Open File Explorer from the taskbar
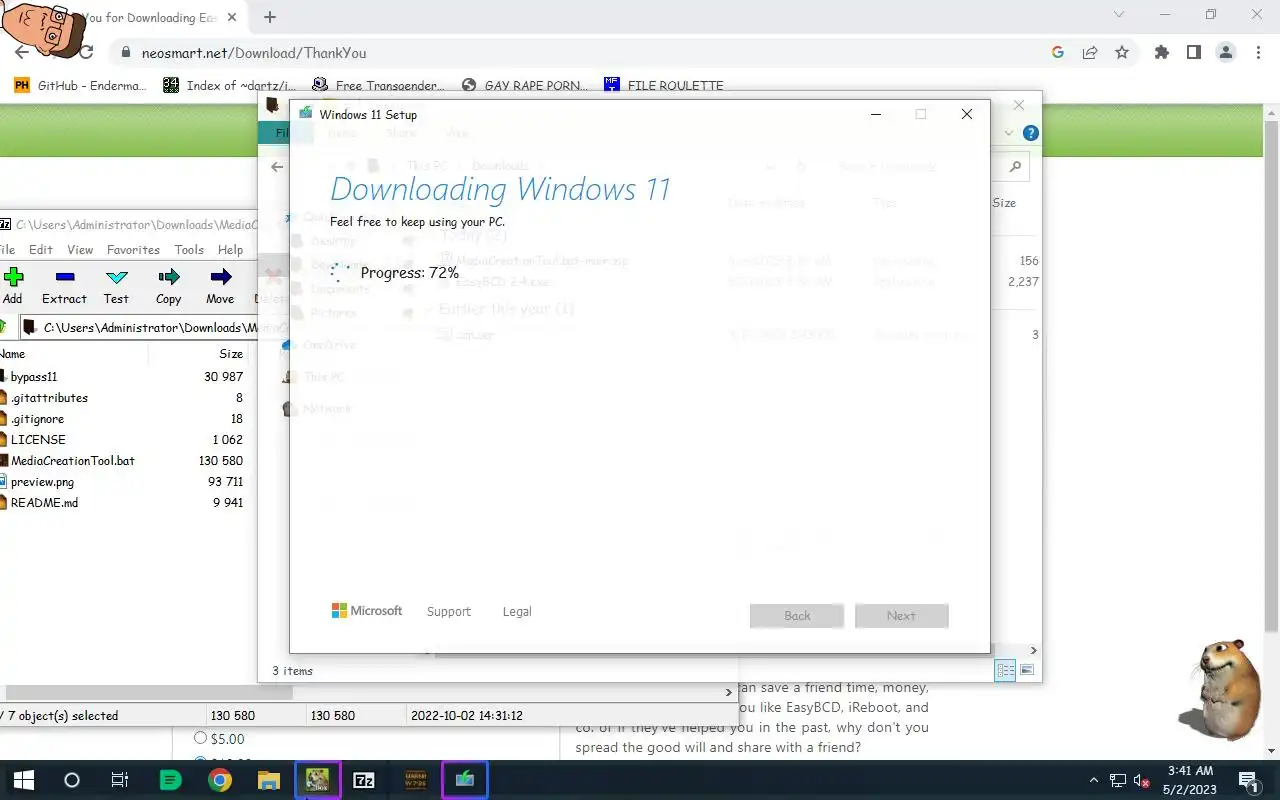Image resolution: width=1280 pixels, height=800 pixels. (x=269, y=780)
